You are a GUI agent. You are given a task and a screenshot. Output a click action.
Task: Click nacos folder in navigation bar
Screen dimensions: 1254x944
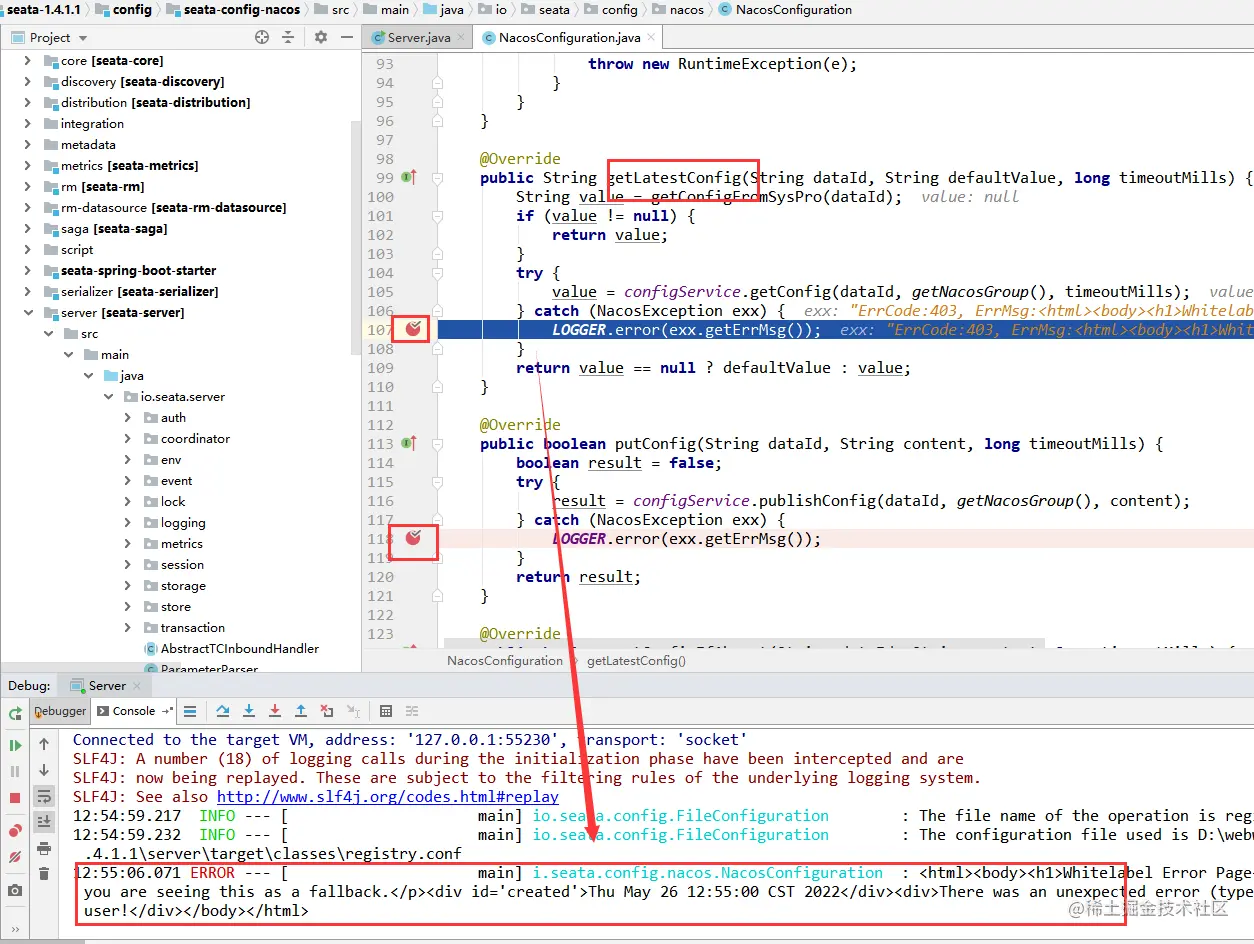678,9
